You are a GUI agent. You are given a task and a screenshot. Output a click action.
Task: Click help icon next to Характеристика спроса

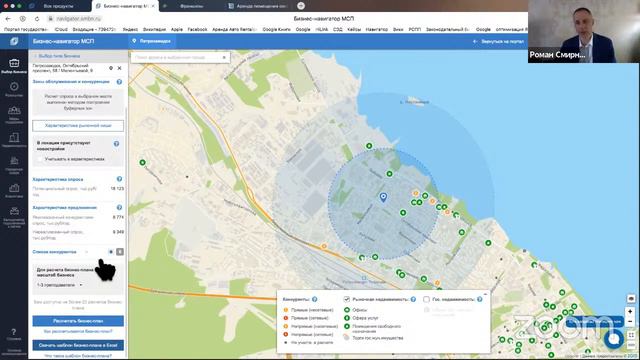(x=119, y=179)
